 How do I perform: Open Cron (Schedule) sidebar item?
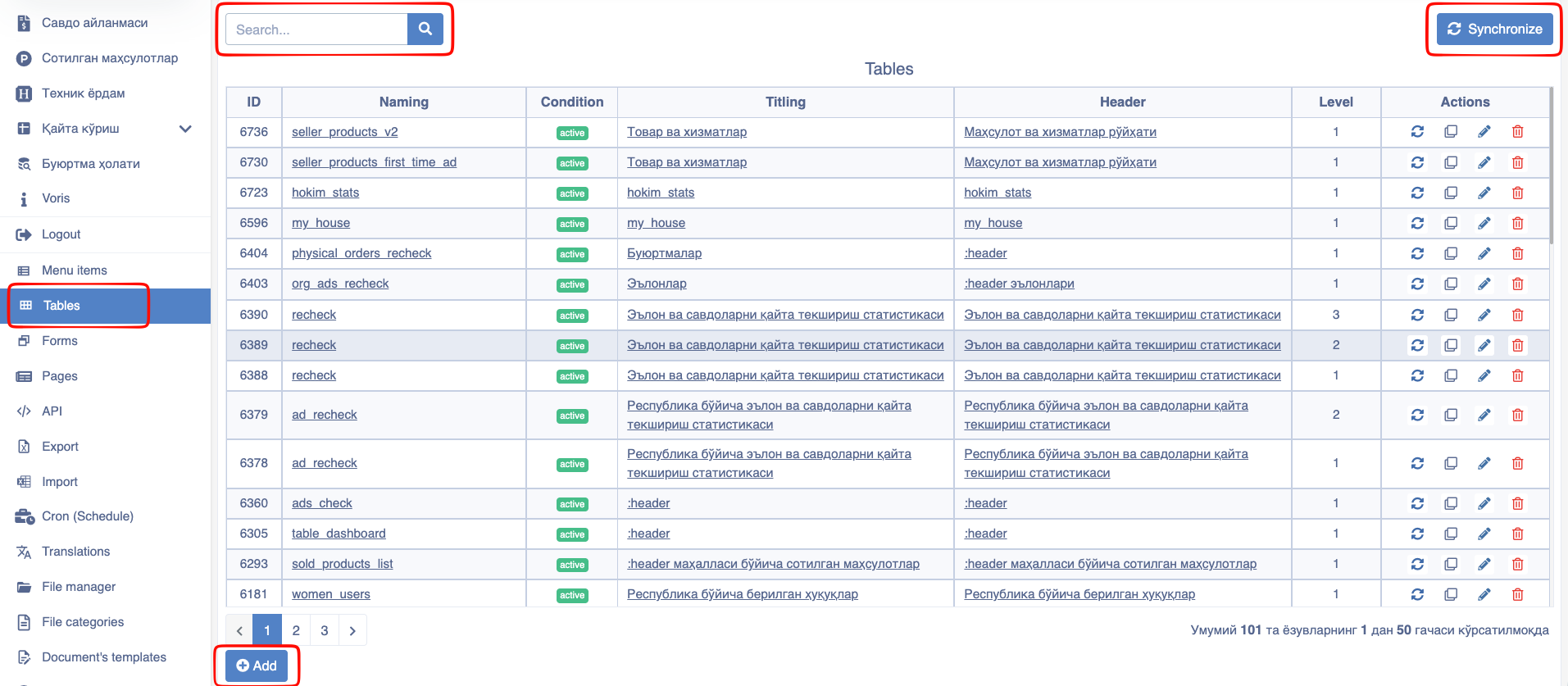(x=87, y=516)
